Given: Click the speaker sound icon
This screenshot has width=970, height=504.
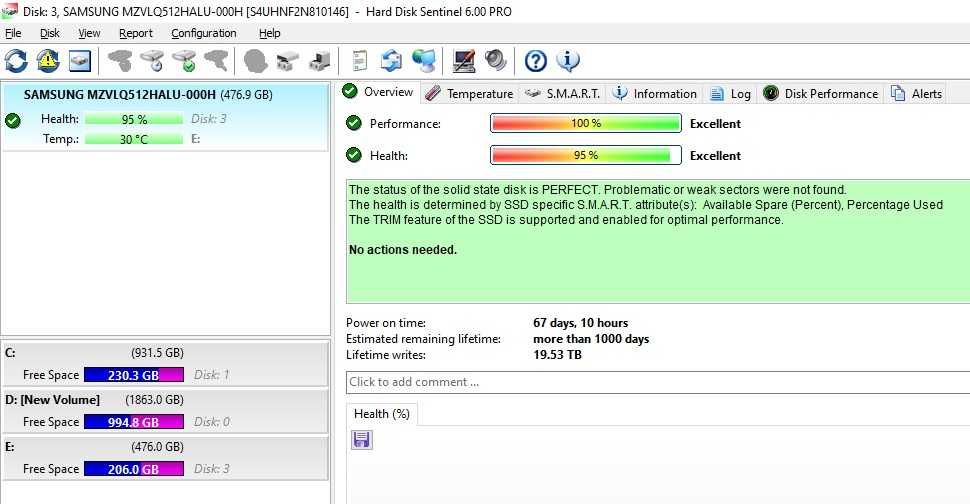Looking at the screenshot, I should pyautogui.click(x=496, y=61).
